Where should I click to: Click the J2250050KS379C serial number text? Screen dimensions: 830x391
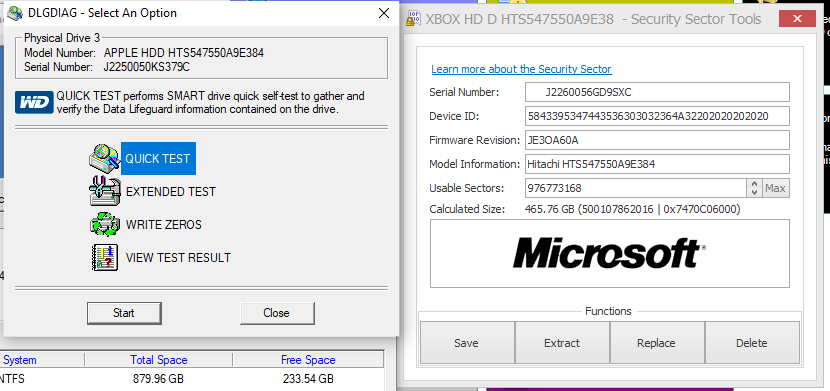[x=147, y=67]
